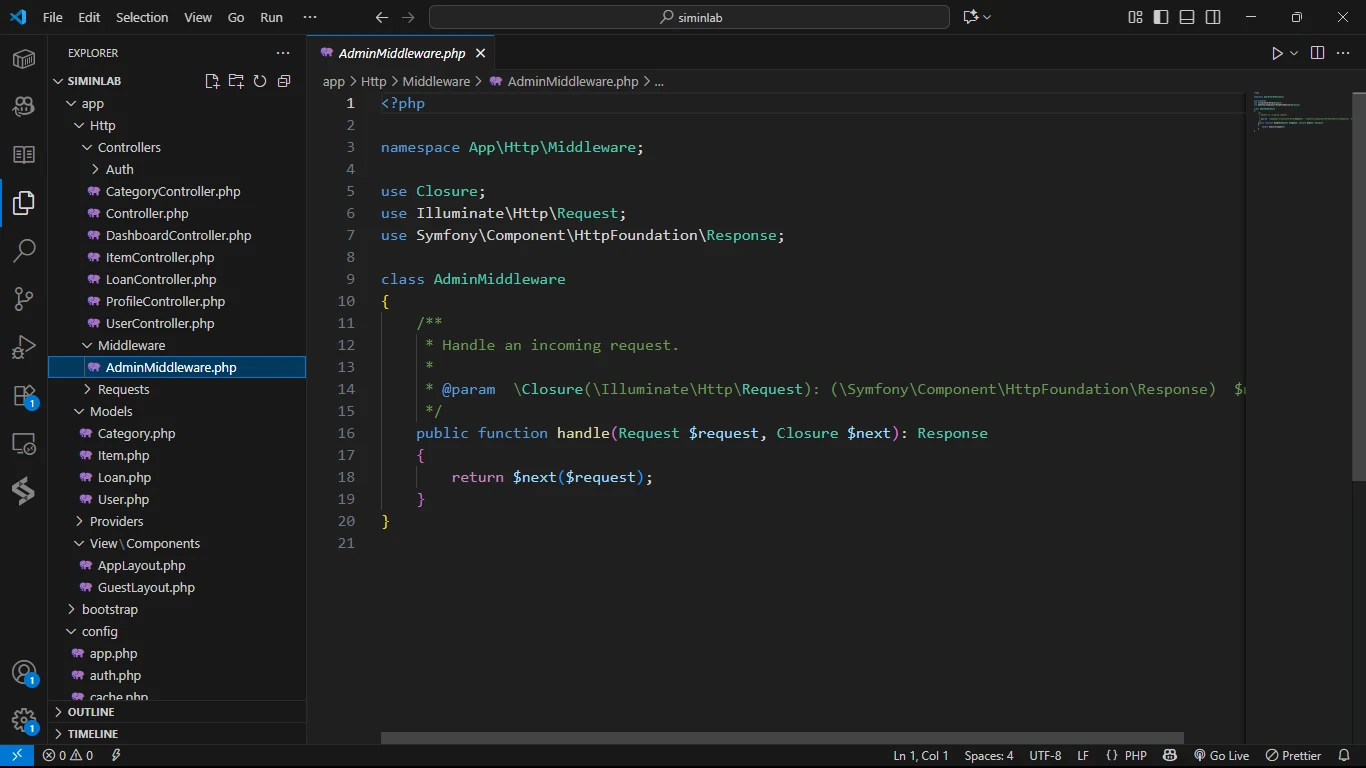This screenshot has height=768, width=1366.
Task: Expand the Requests folder
Action: (123, 389)
